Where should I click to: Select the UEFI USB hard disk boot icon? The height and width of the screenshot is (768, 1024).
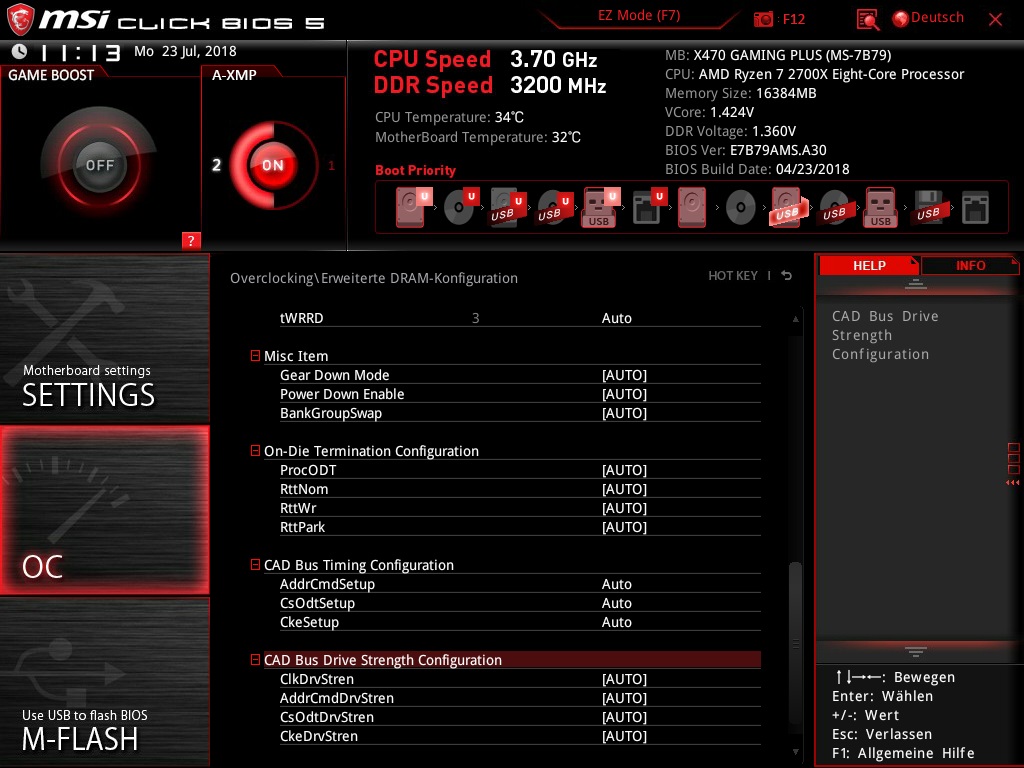click(x=507, y=207)
